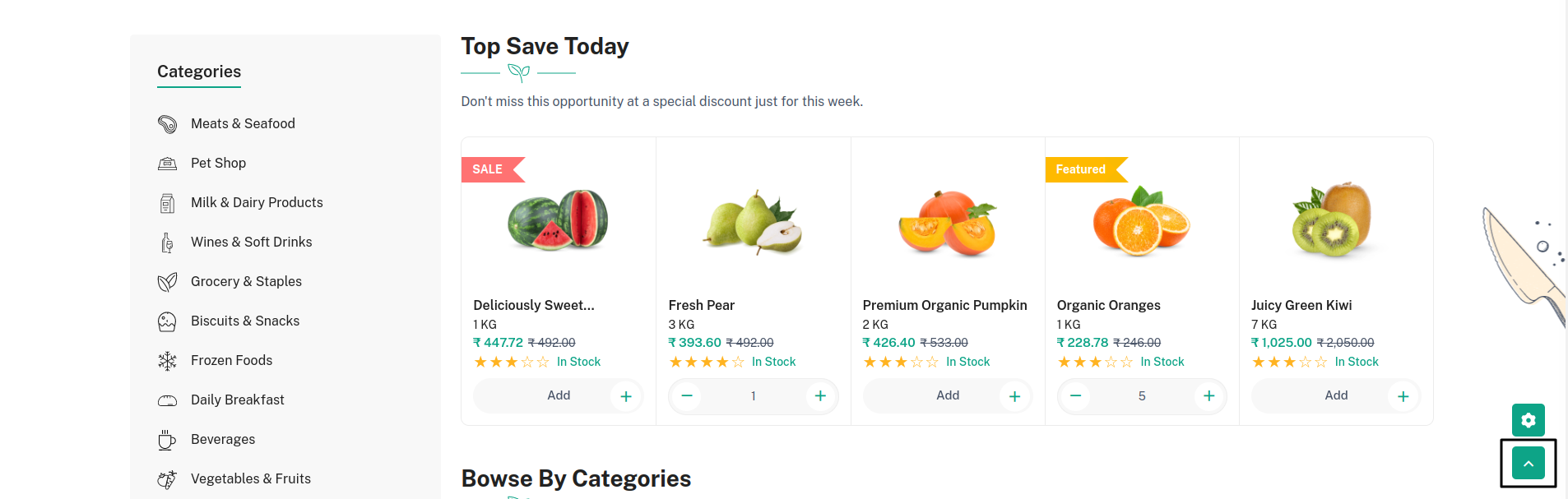Decrease Fresh Pear quantity with minus
This screenshot has width=1568, height=499.
click(687, 396)
